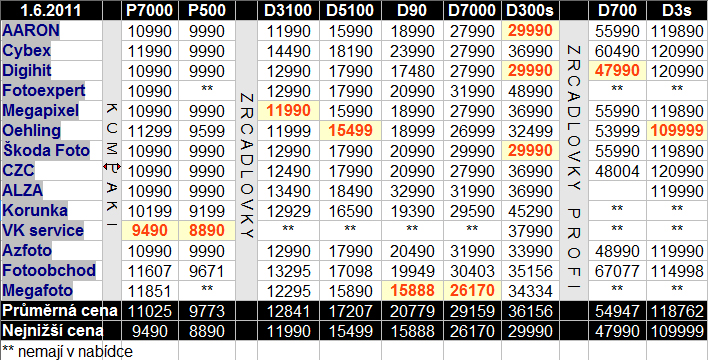Click the nemají v nabídce footnote
This screenshot has height=360, width=708.
pyautogui.click(x=67, y=351)
